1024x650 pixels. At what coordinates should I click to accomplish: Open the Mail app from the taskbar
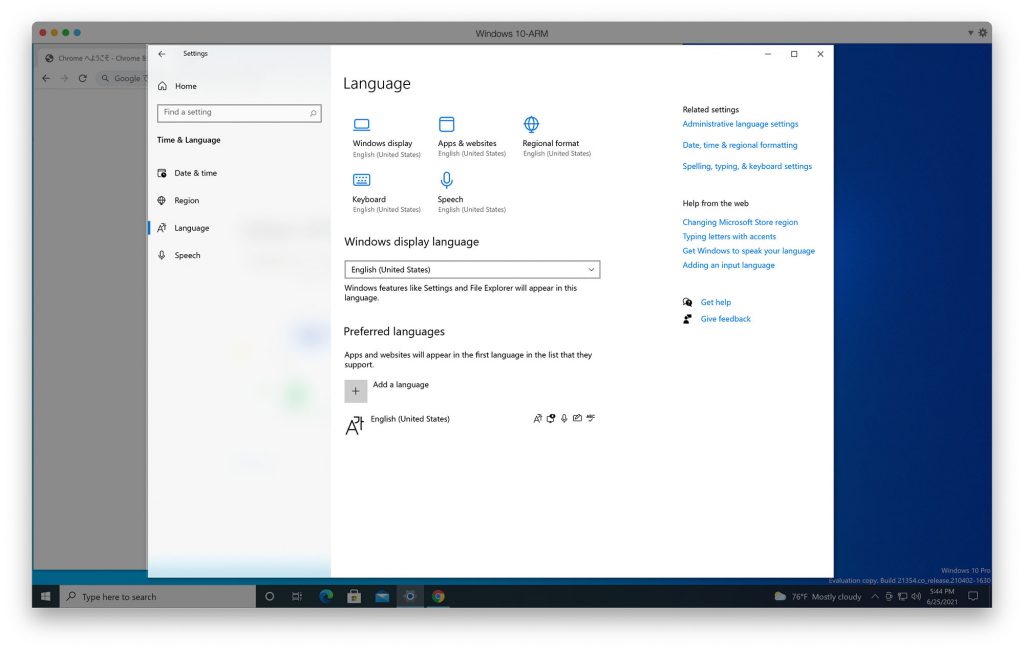pos(382,596)
